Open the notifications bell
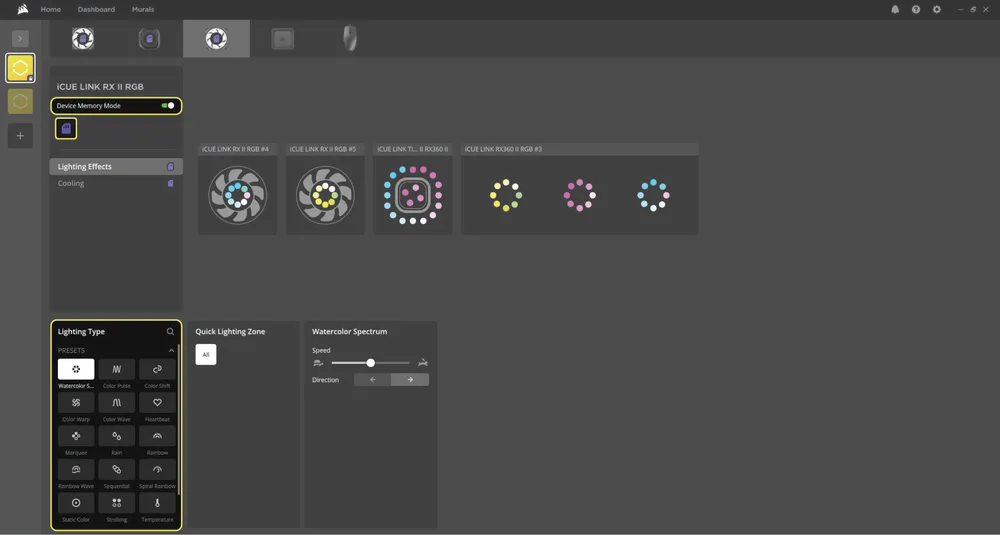Screen dimensions: 1000x535 (x=895, y=10)
